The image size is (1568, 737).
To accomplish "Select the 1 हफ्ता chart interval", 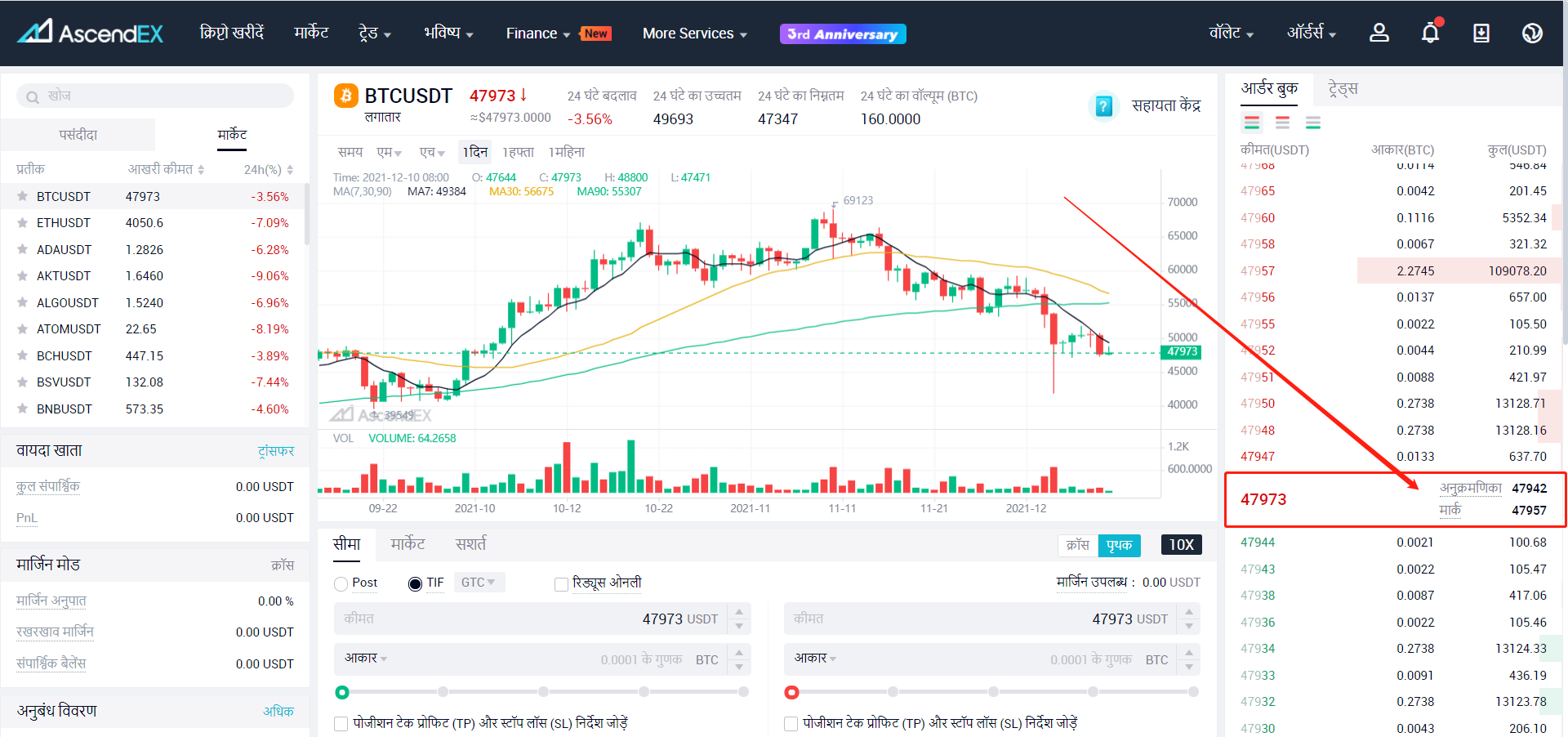I will tap(518, 152).
